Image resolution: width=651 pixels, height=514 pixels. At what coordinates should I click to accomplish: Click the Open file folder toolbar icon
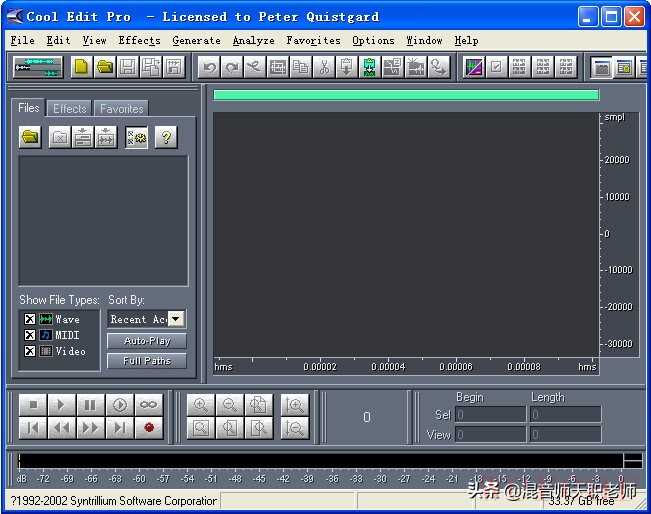[104, 67]
